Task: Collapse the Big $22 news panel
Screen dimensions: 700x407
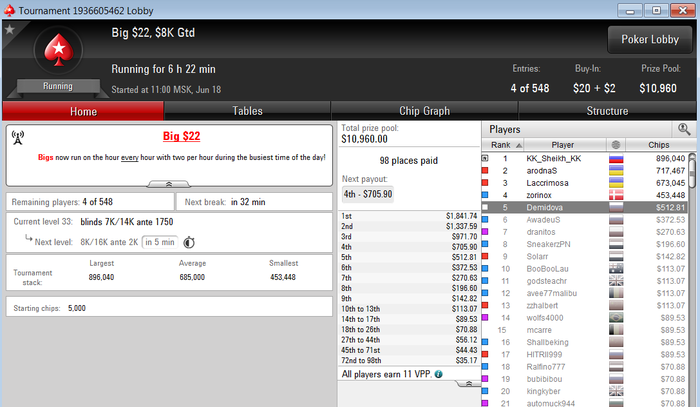Action: tap(169, 184)
